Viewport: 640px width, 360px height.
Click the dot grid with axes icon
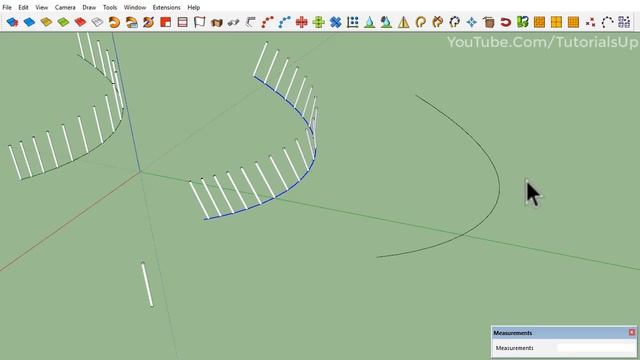[353, 22]
